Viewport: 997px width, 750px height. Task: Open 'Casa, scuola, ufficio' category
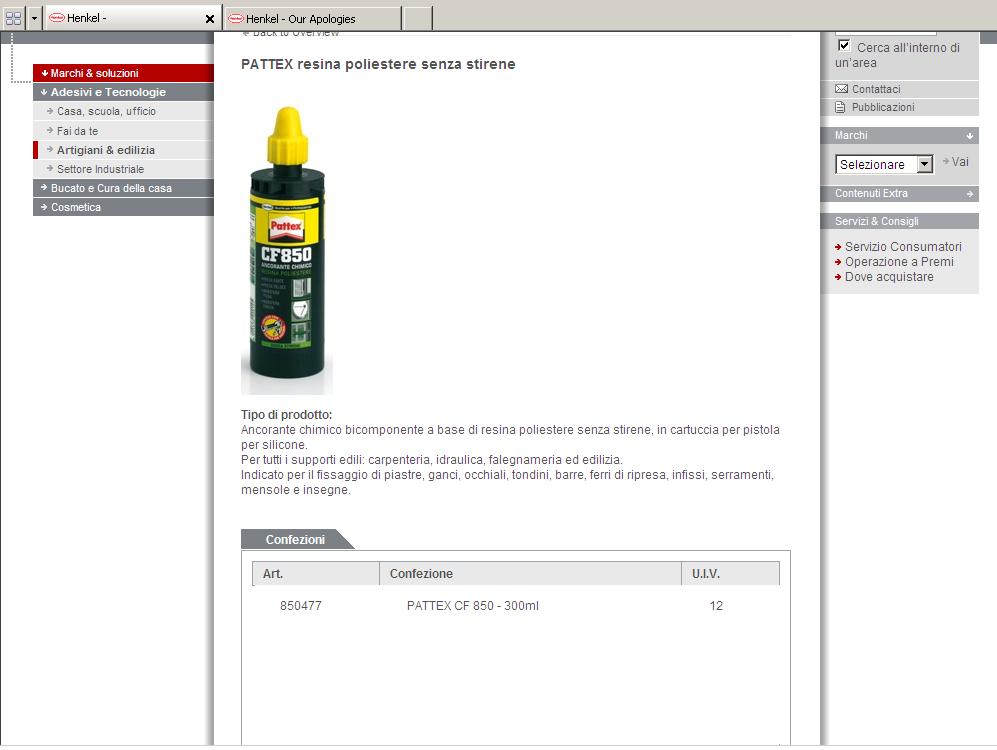pyautogui.click(x=106, y=111)
